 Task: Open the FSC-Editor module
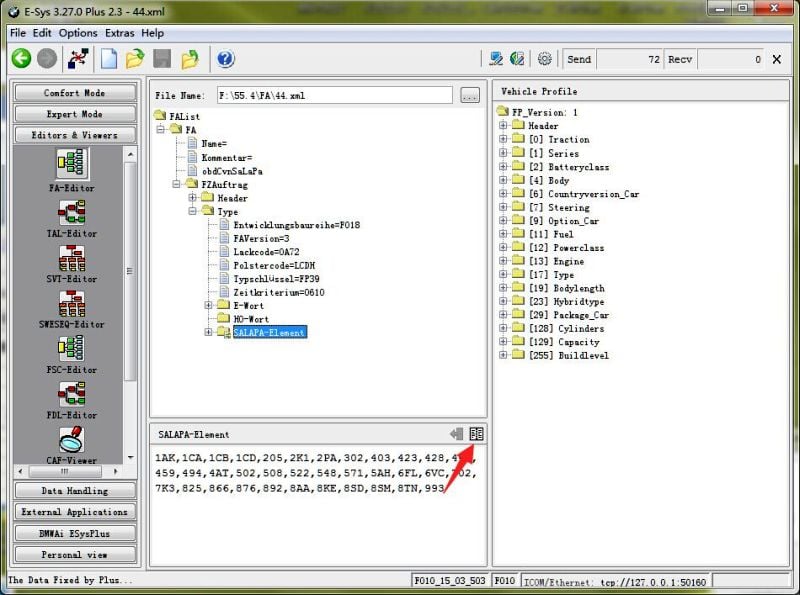click(71, 355)
